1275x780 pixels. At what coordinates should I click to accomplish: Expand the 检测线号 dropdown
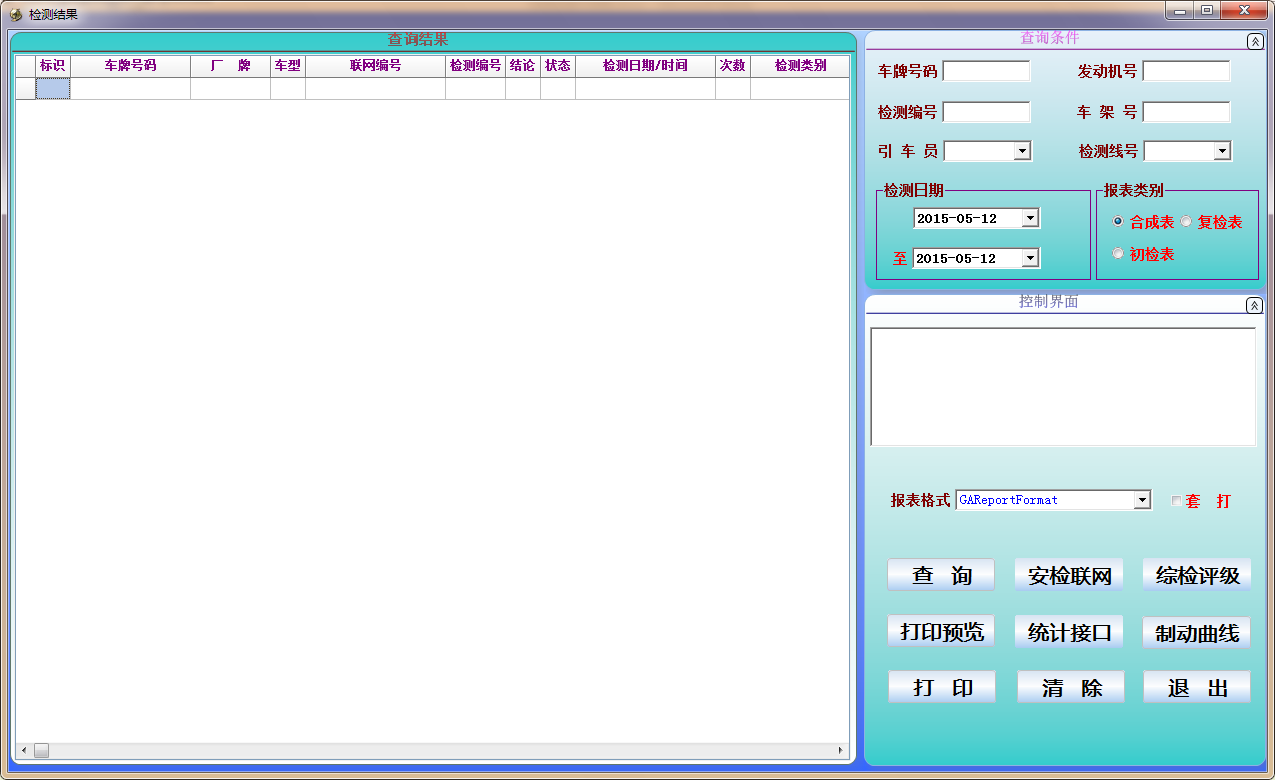[x=1221, y=151]
